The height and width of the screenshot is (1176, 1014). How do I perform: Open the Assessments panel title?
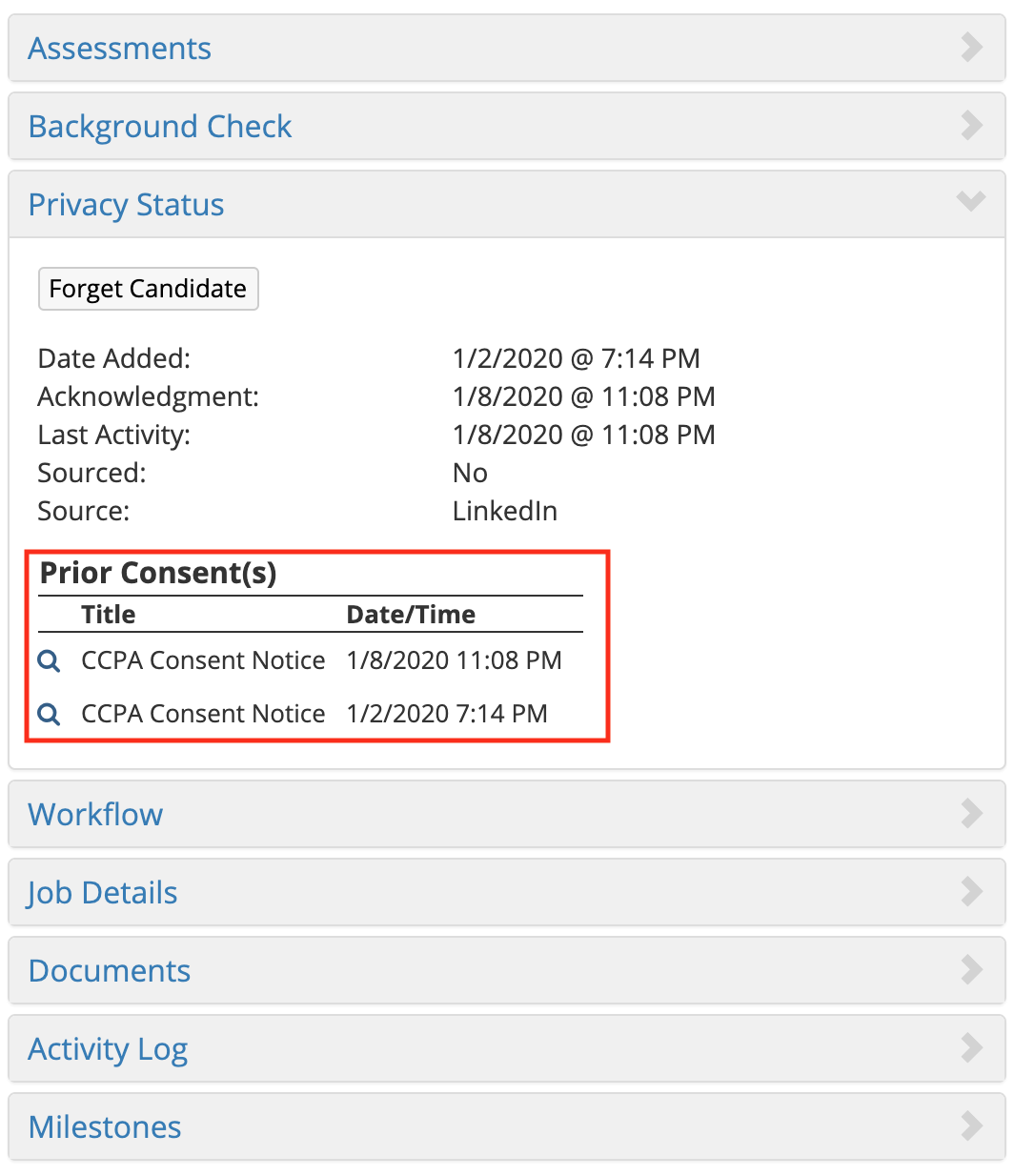click(x=120, y=49)
